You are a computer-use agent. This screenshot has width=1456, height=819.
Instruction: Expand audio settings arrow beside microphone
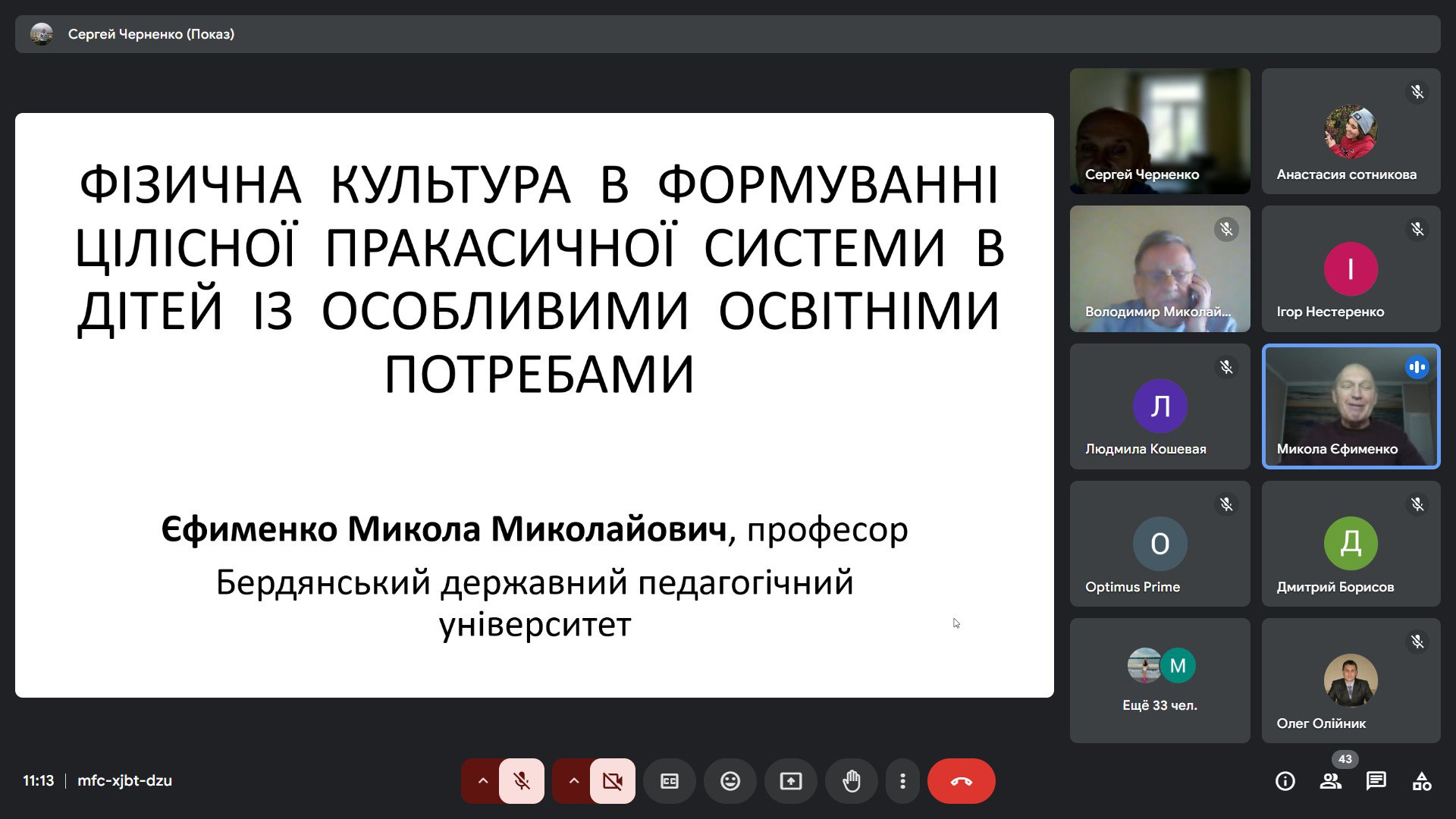(482, 781)
